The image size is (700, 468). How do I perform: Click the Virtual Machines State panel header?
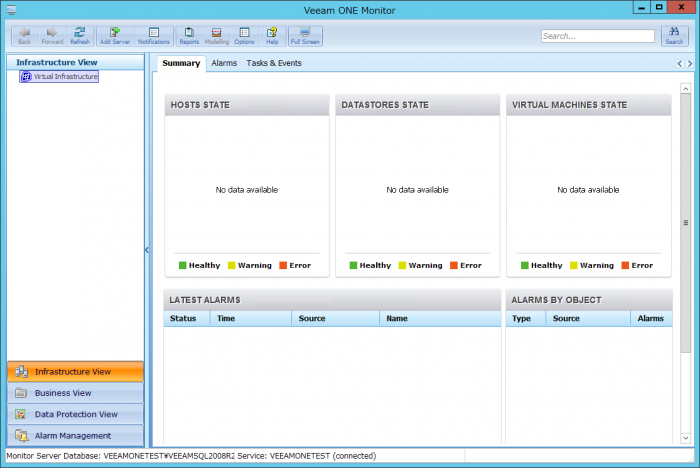pos(589,105)
